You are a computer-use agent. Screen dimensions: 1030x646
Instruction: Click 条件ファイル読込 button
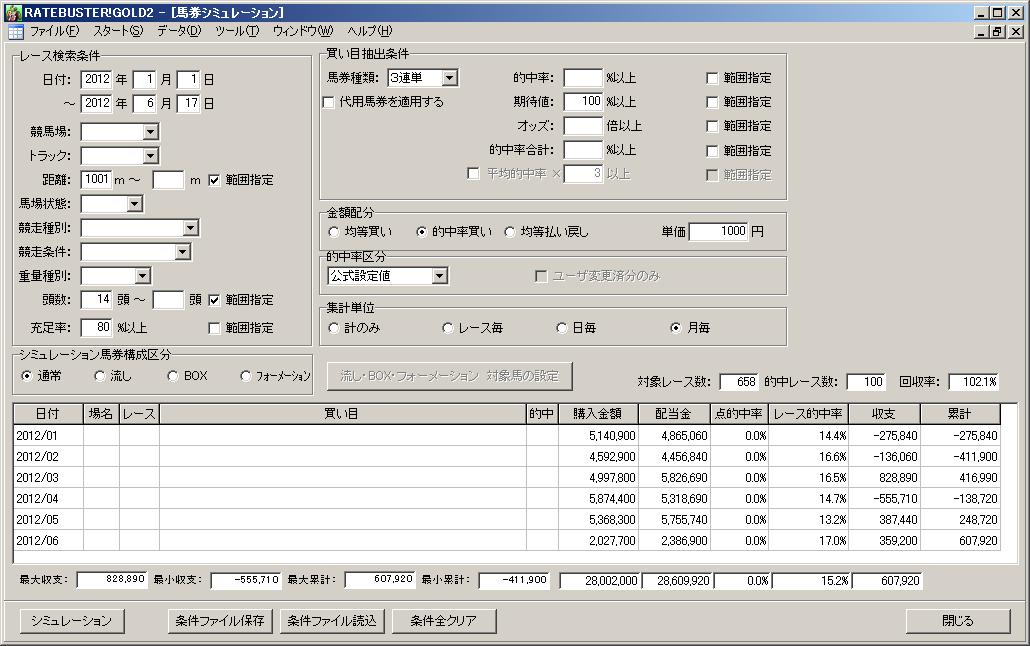[x=332, y=621]
